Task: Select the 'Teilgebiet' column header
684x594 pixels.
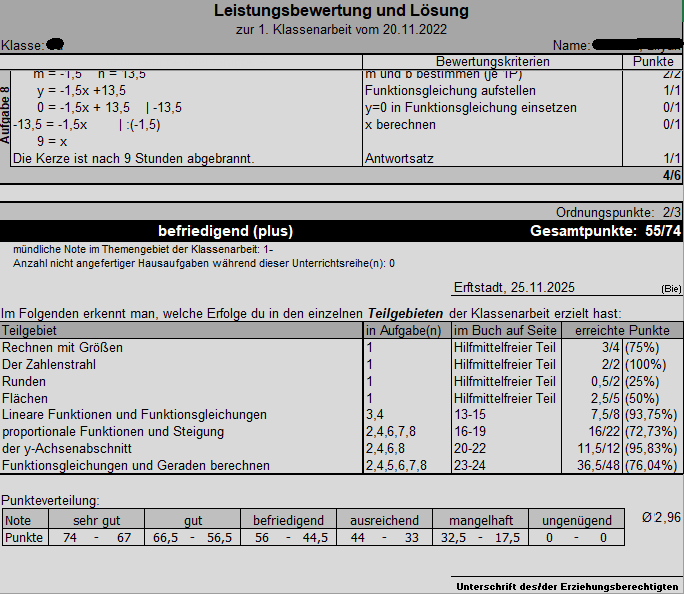Action: (x=31, y=330)
